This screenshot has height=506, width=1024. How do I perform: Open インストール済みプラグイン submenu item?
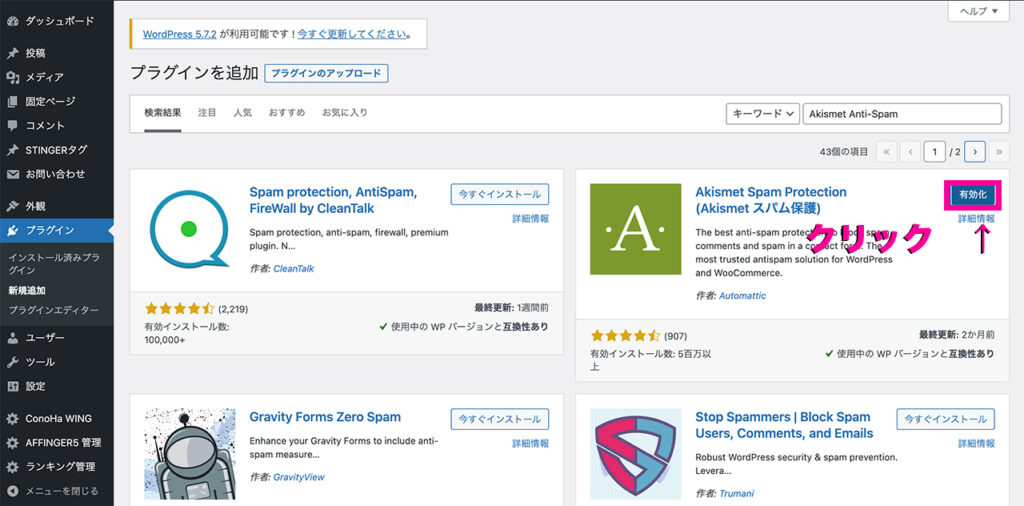click(x=54, y=264)
